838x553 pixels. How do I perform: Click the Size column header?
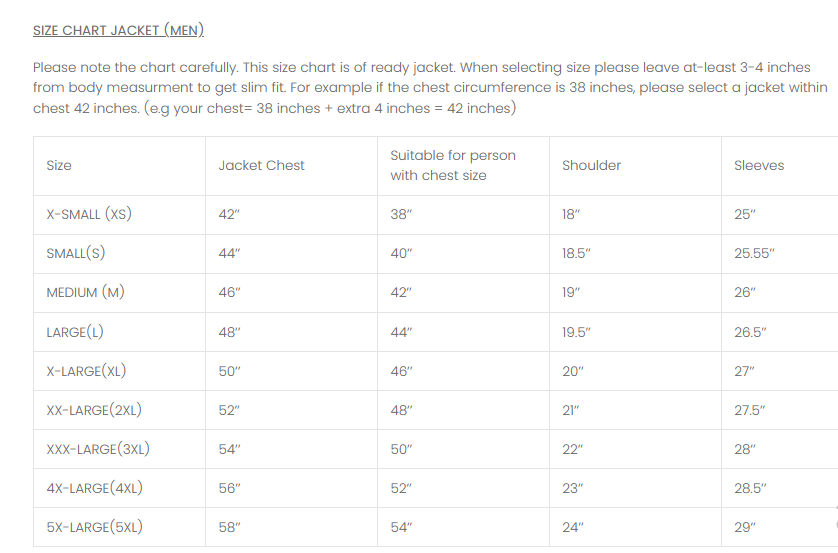(59, 165)
